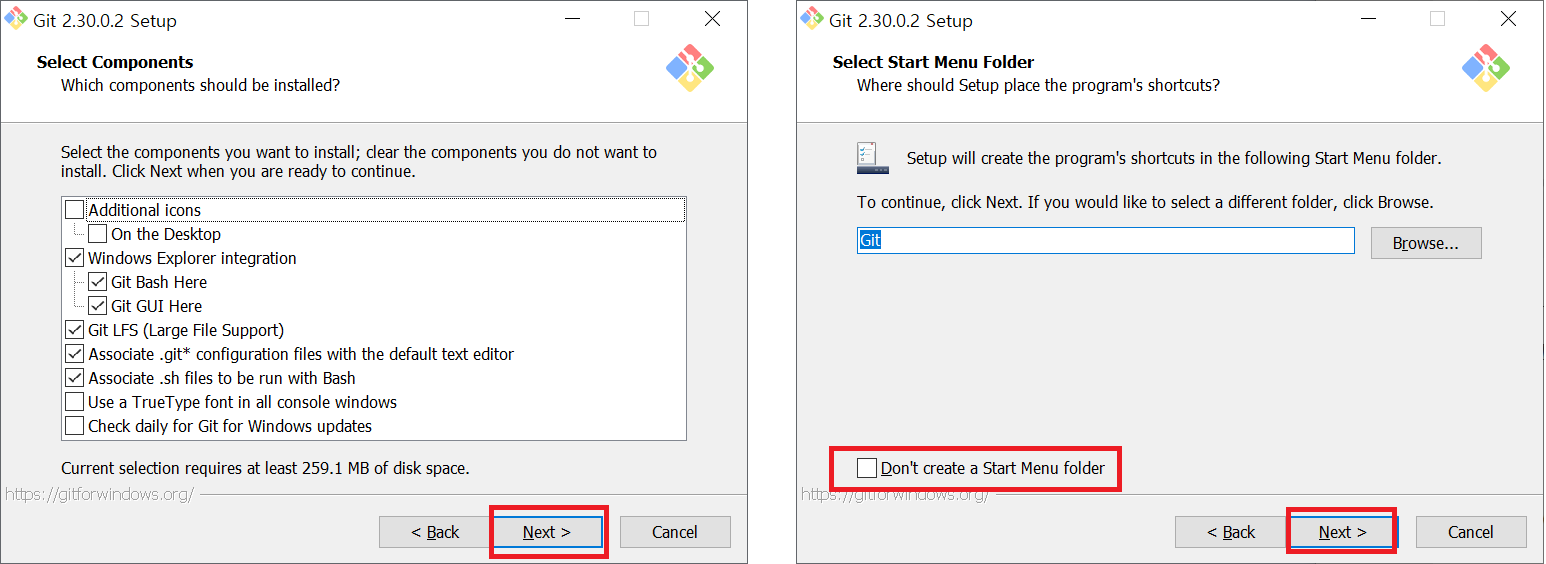1546x564 pixels.
Task: Disable Git Bash Here option
Action: [x=98, y=282]
